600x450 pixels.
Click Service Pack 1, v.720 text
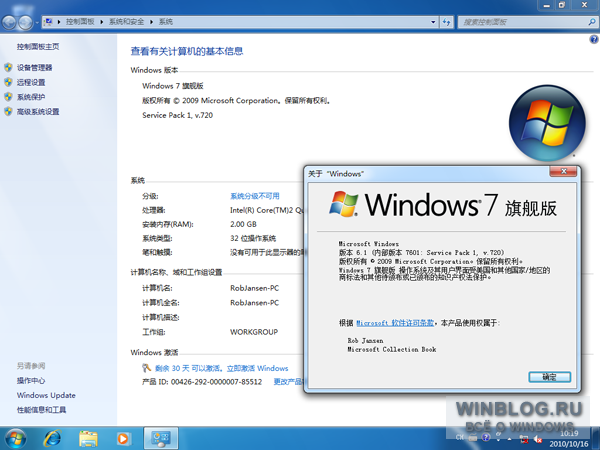click(x=178, y=115)
